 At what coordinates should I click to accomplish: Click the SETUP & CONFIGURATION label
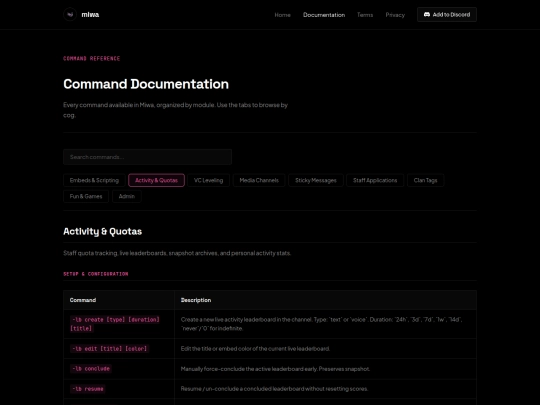96,274
